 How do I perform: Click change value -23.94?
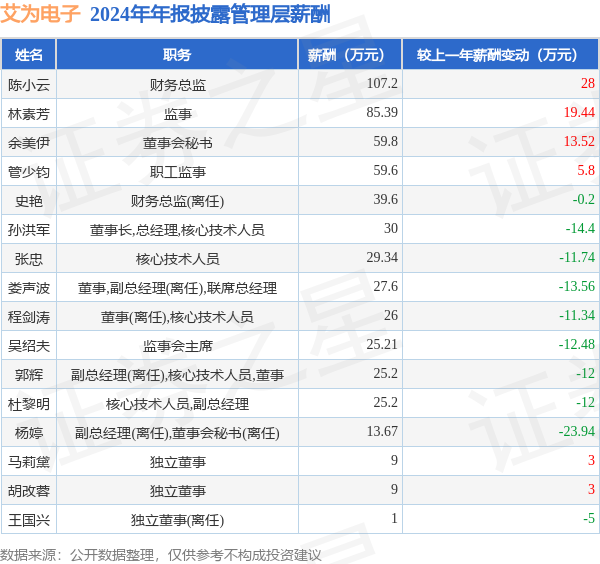[x=577, y=432]
